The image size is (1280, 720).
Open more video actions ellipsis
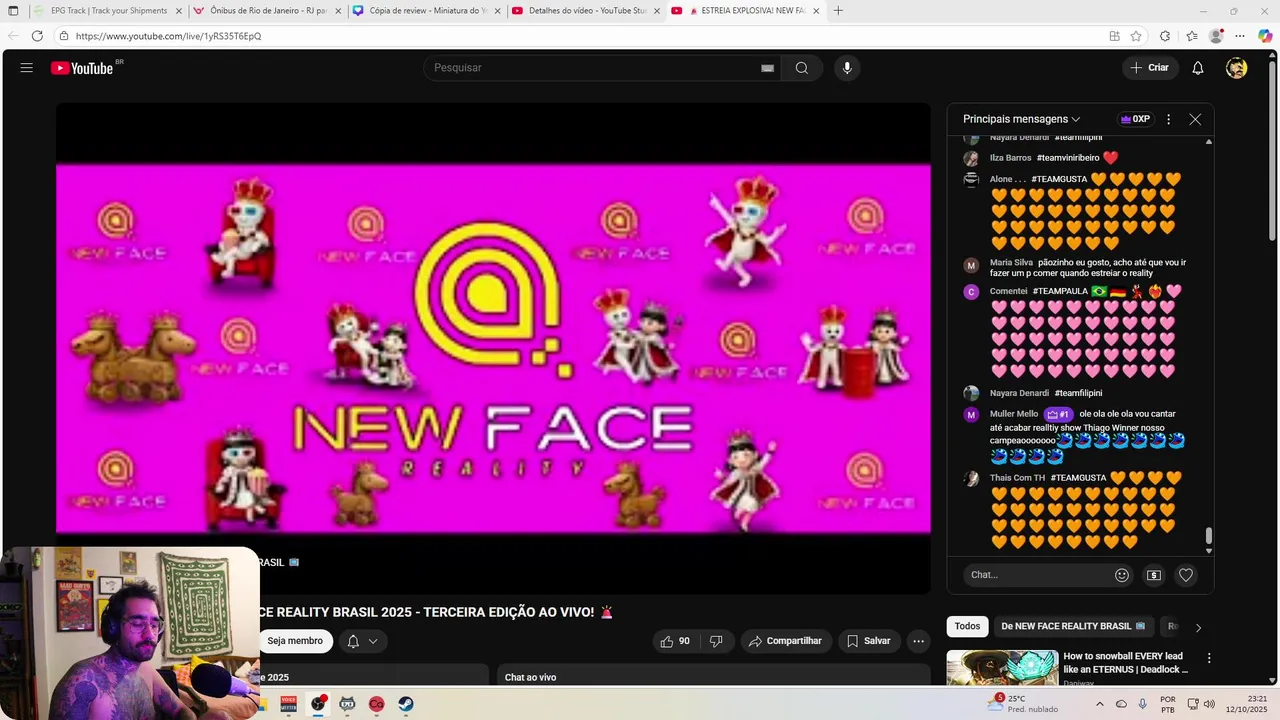(x=918, y=641)
